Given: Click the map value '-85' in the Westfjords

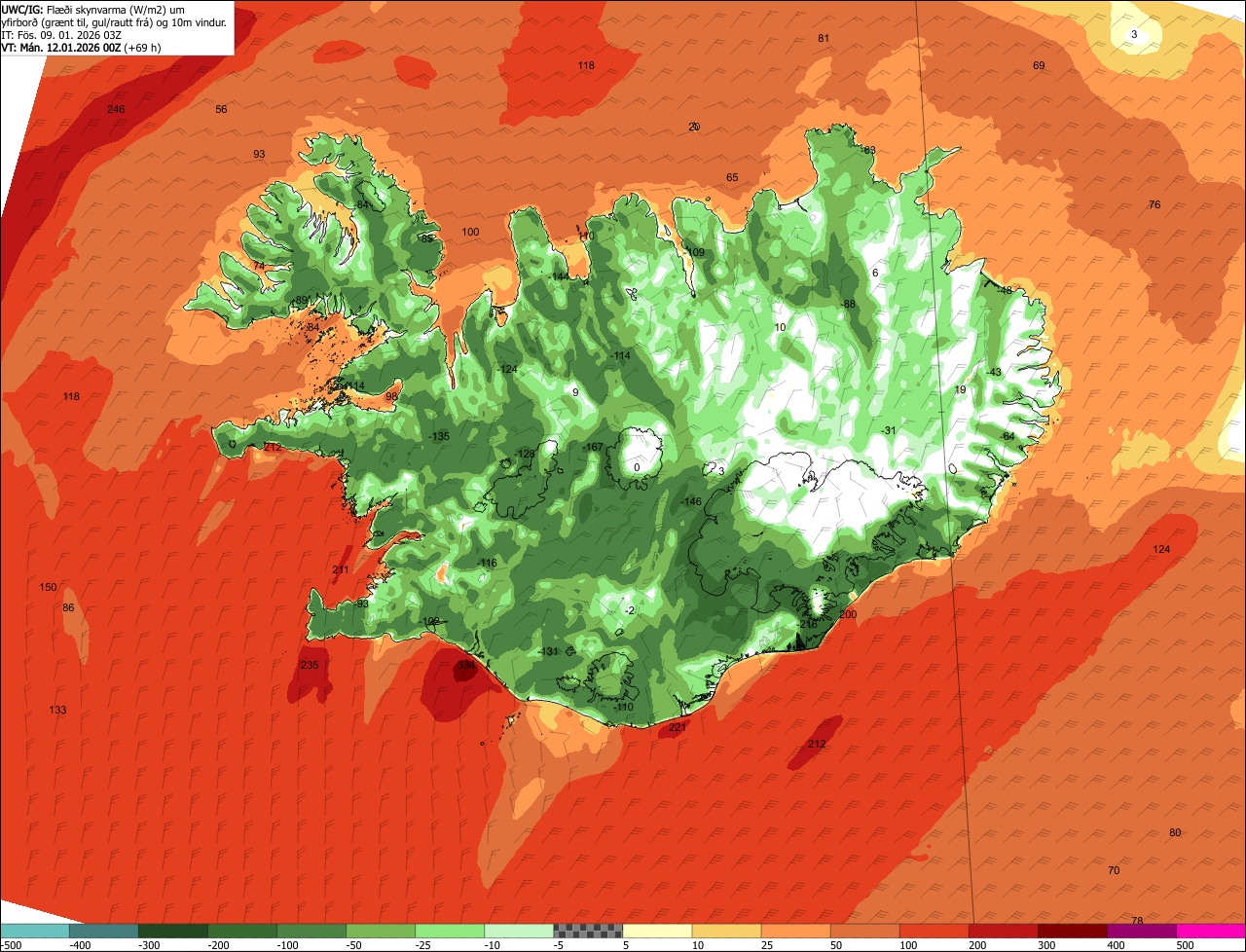Looking at the screenshot, I should click(x=425, y=238).
